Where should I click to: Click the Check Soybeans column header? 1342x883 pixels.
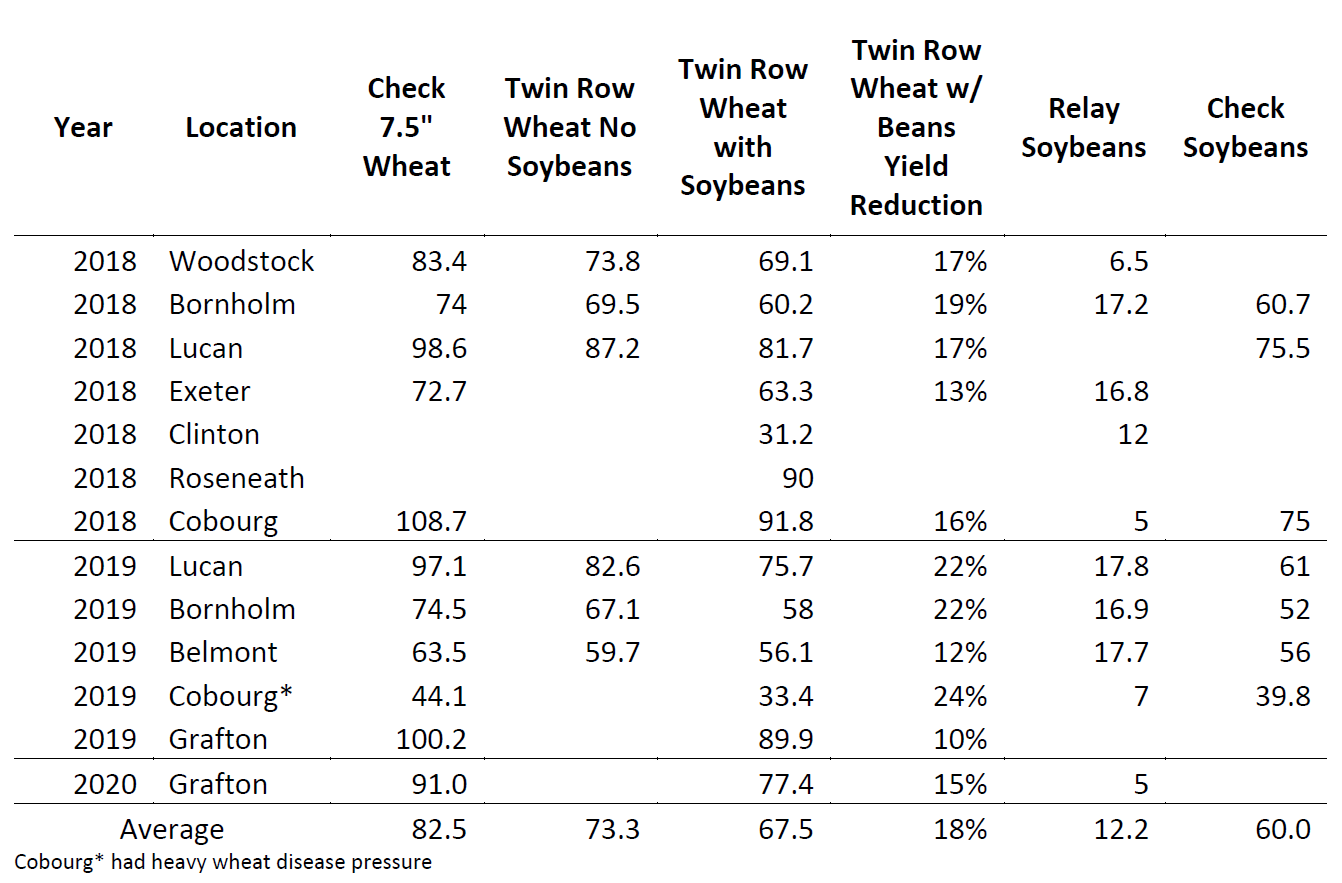[1245, 128]
